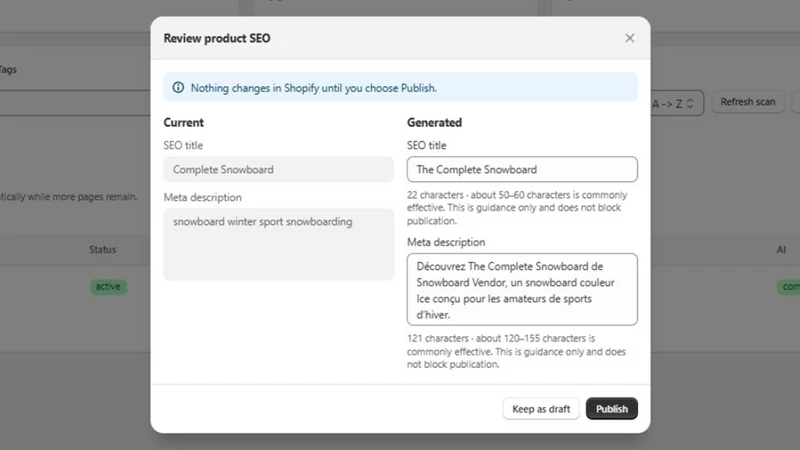This screenshot has height=450, width=800.
Task: Click the up-down chevrons on the A -> Z sort
Action: pyautogui.click(x=690, y=104)
